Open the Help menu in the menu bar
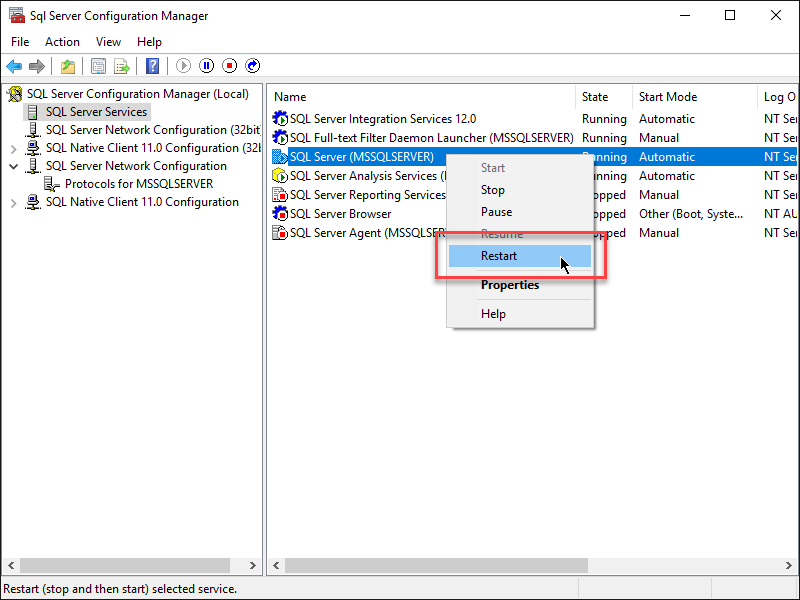The width and height of the screenshot is (800, 600). [149, 42]
